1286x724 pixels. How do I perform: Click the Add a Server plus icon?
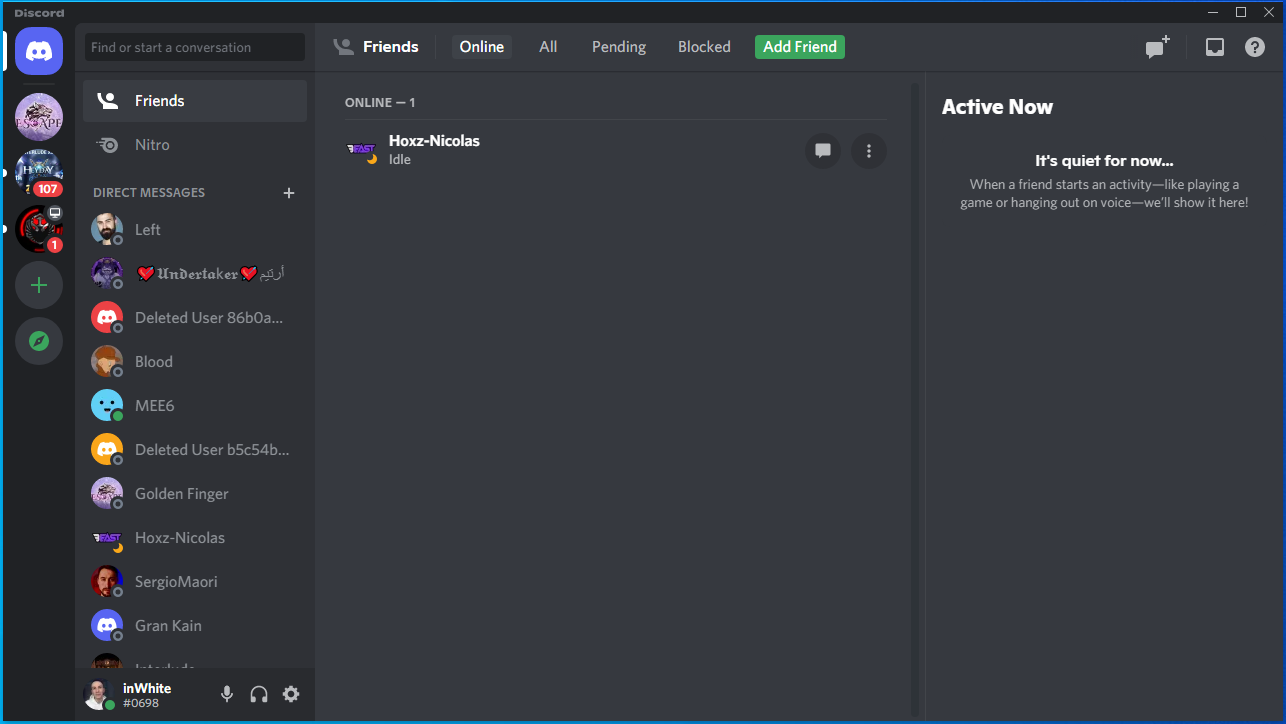point(39,285)
